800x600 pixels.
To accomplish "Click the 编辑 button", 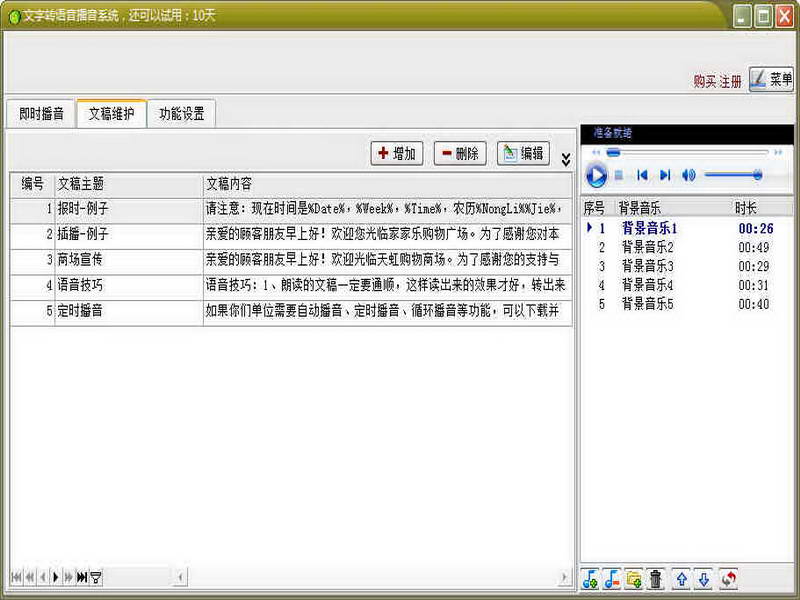I will 523,153.
